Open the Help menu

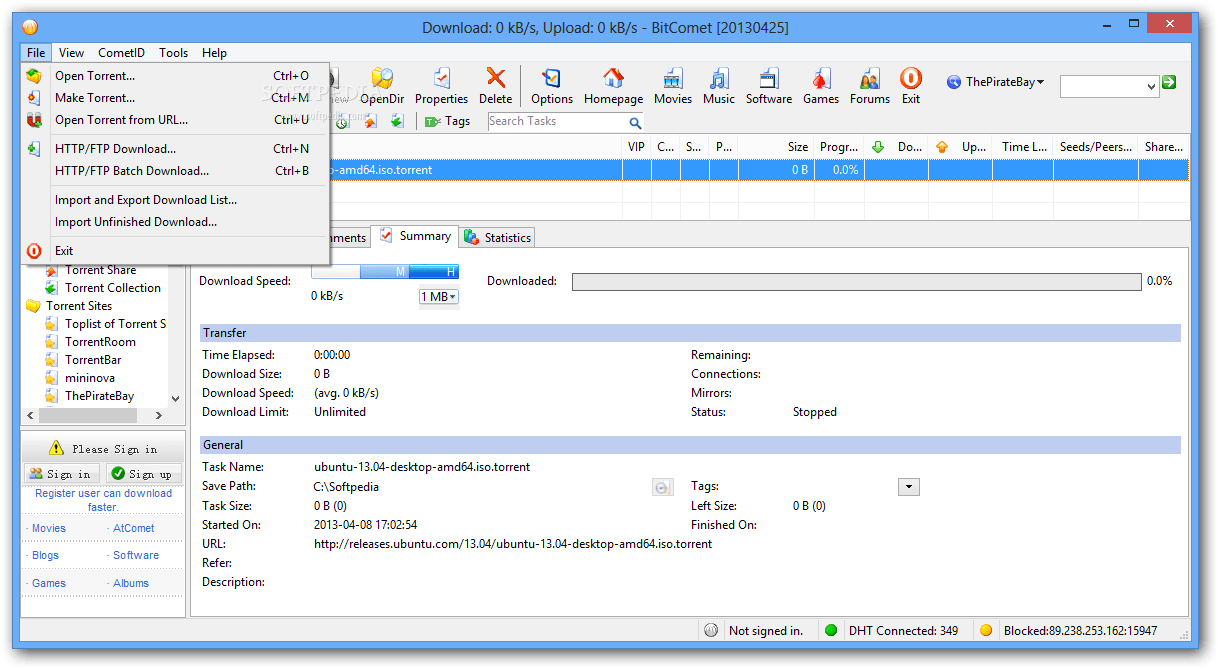pyautogui.click(x=214, y=53)
